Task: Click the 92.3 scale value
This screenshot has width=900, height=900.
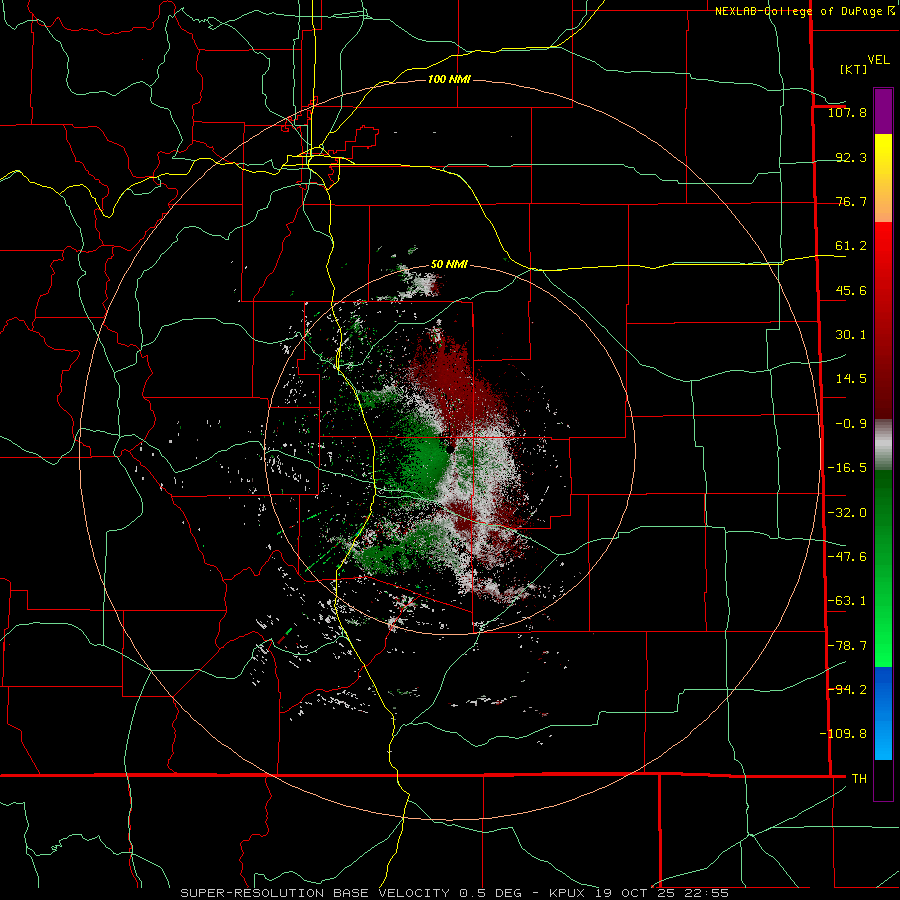Action: coord(851,157)
